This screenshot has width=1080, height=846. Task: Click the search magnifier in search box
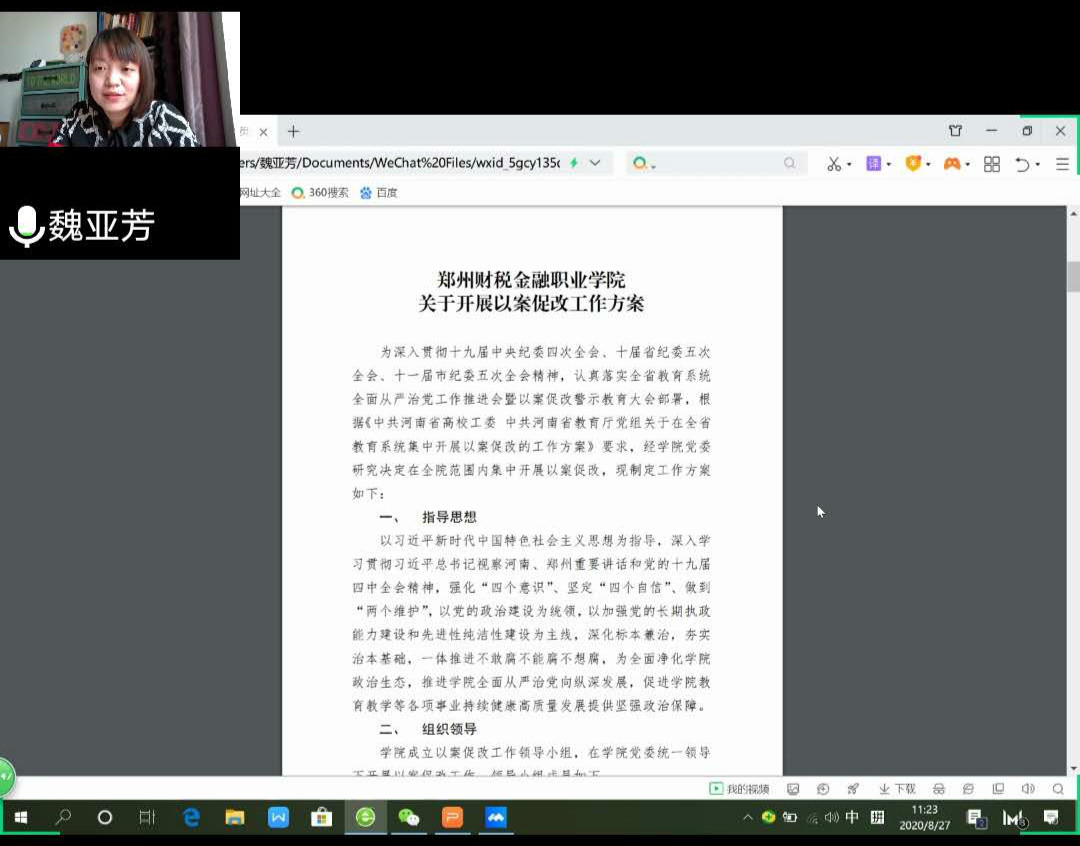(789, 163)
